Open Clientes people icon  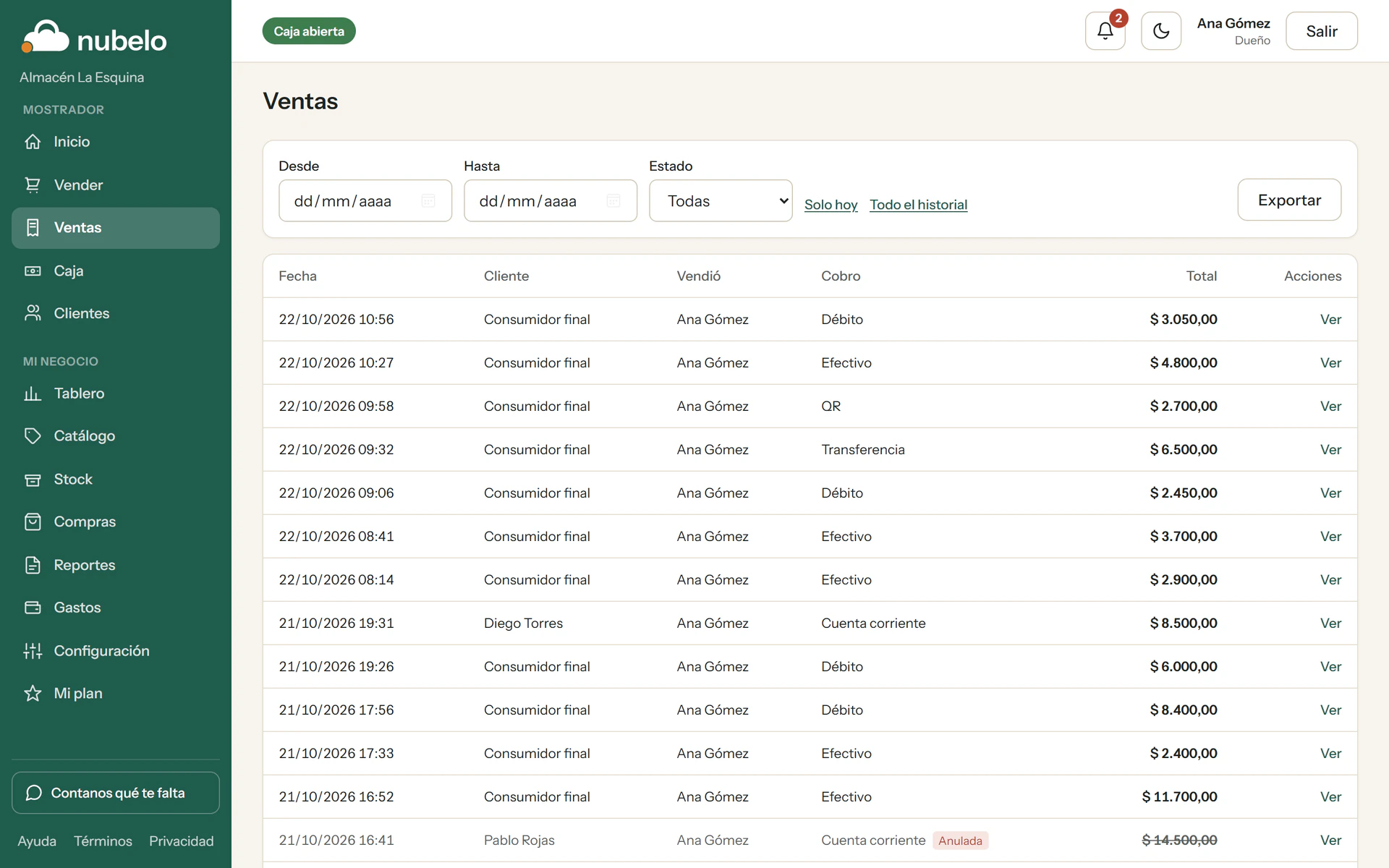tap(33, 313)
